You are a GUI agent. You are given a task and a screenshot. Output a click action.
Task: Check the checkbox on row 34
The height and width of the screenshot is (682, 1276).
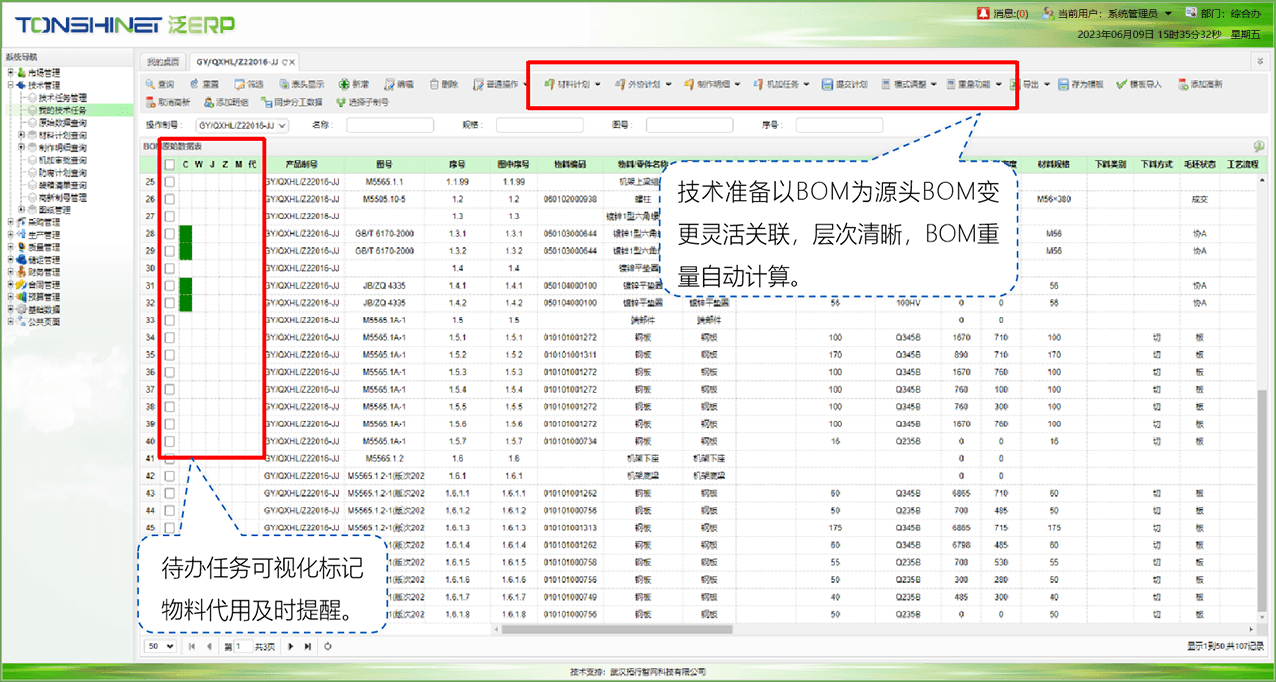pyautogui.click(x=170, y=338)
